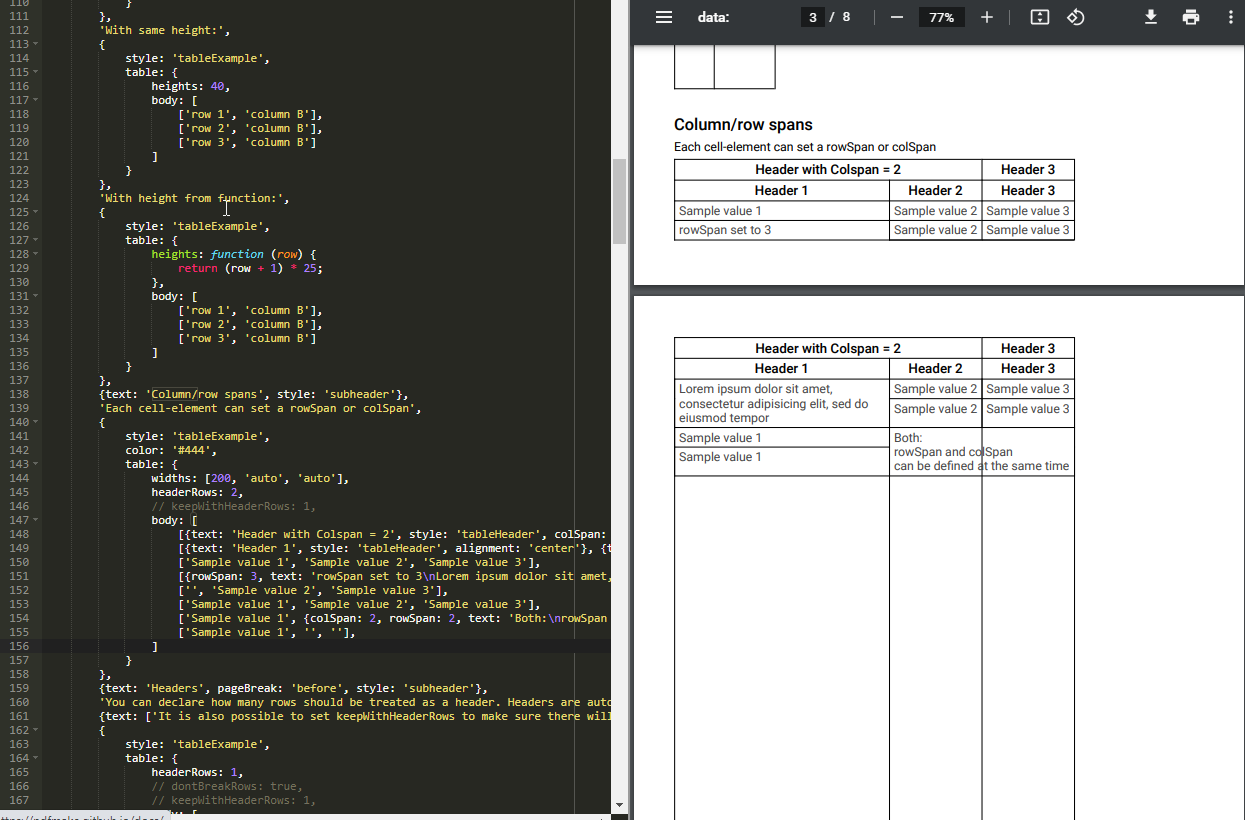The height and width of the screenshot is (820, 1245).
Task: Click the page number input showing 3
Action: click(812, 16)
